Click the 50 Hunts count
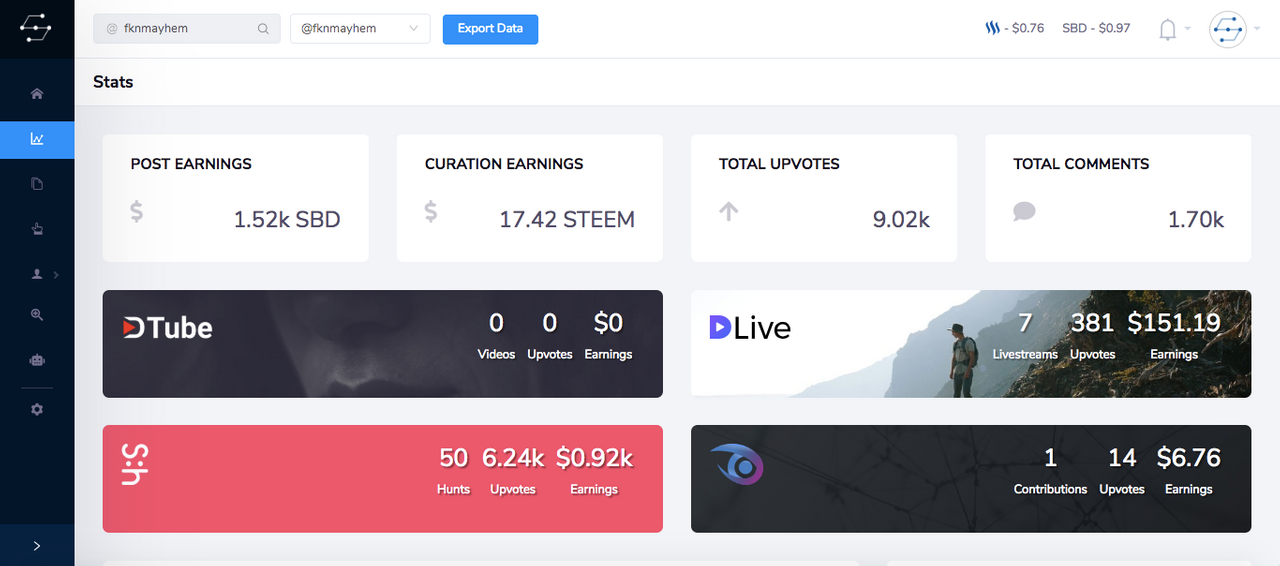This screenshot has height=566, width=1280. [454, 458]
